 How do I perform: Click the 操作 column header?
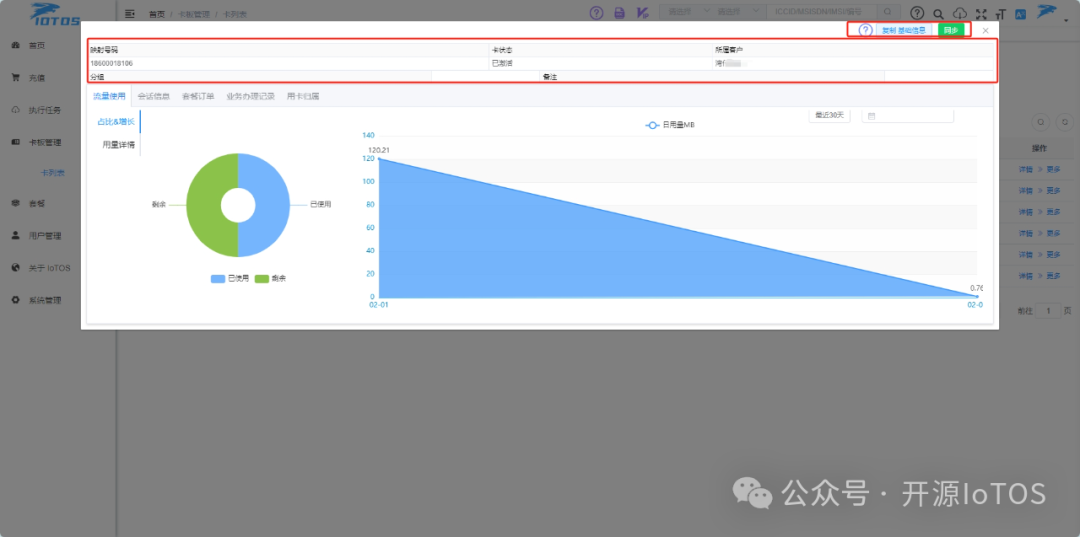[x=1039, y=148]
